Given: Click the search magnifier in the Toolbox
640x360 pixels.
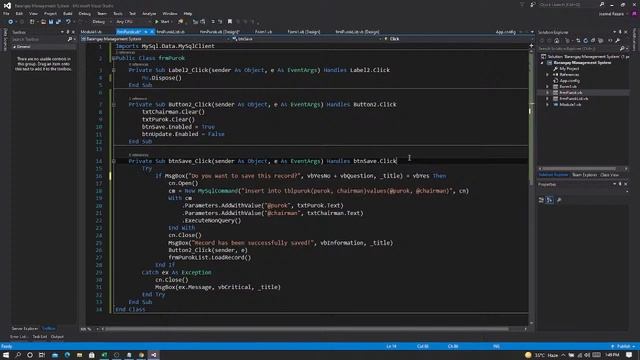Looking at the screenshot, I should pos(70,39).
